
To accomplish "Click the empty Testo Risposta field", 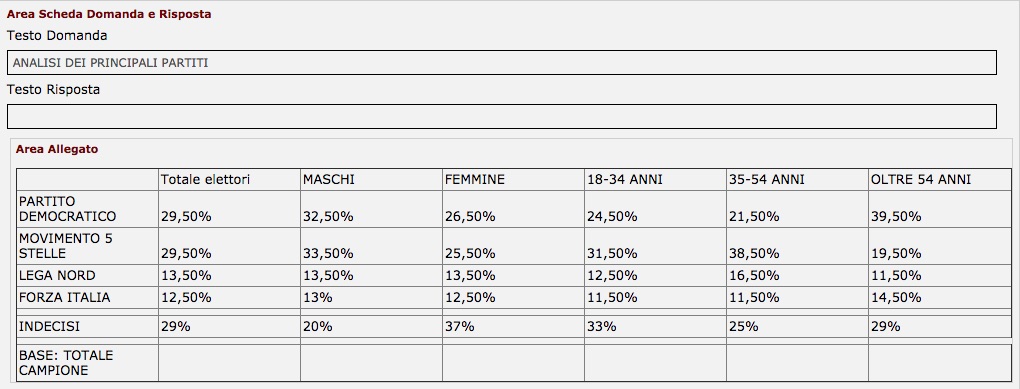I will [502, 116].
